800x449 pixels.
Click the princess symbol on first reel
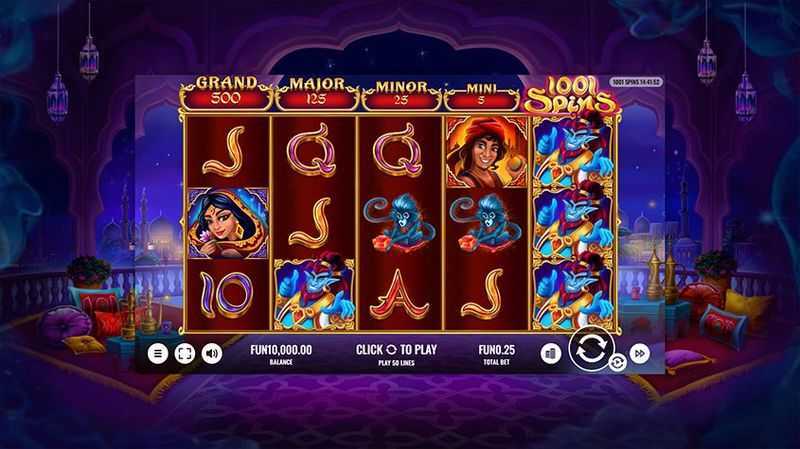tap(228, 223)
